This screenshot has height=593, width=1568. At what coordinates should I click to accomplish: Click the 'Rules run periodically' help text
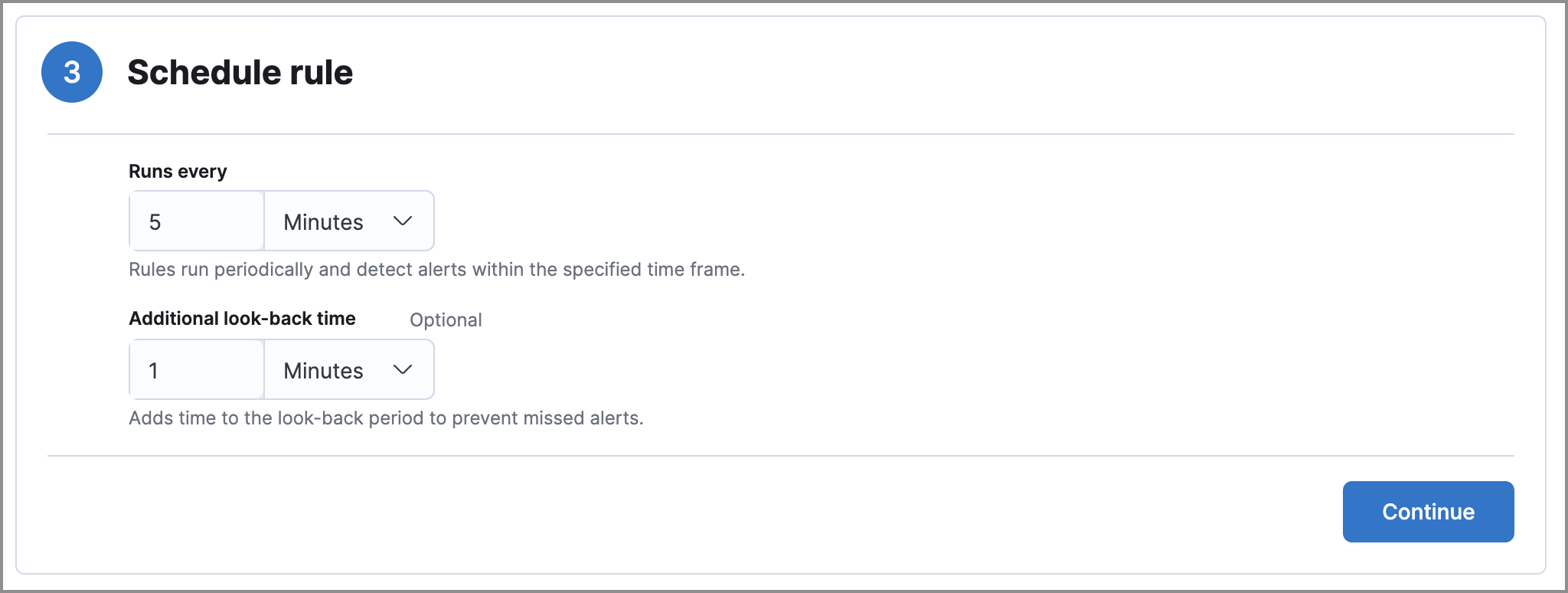pyautogui.click(x=436, y=270)
